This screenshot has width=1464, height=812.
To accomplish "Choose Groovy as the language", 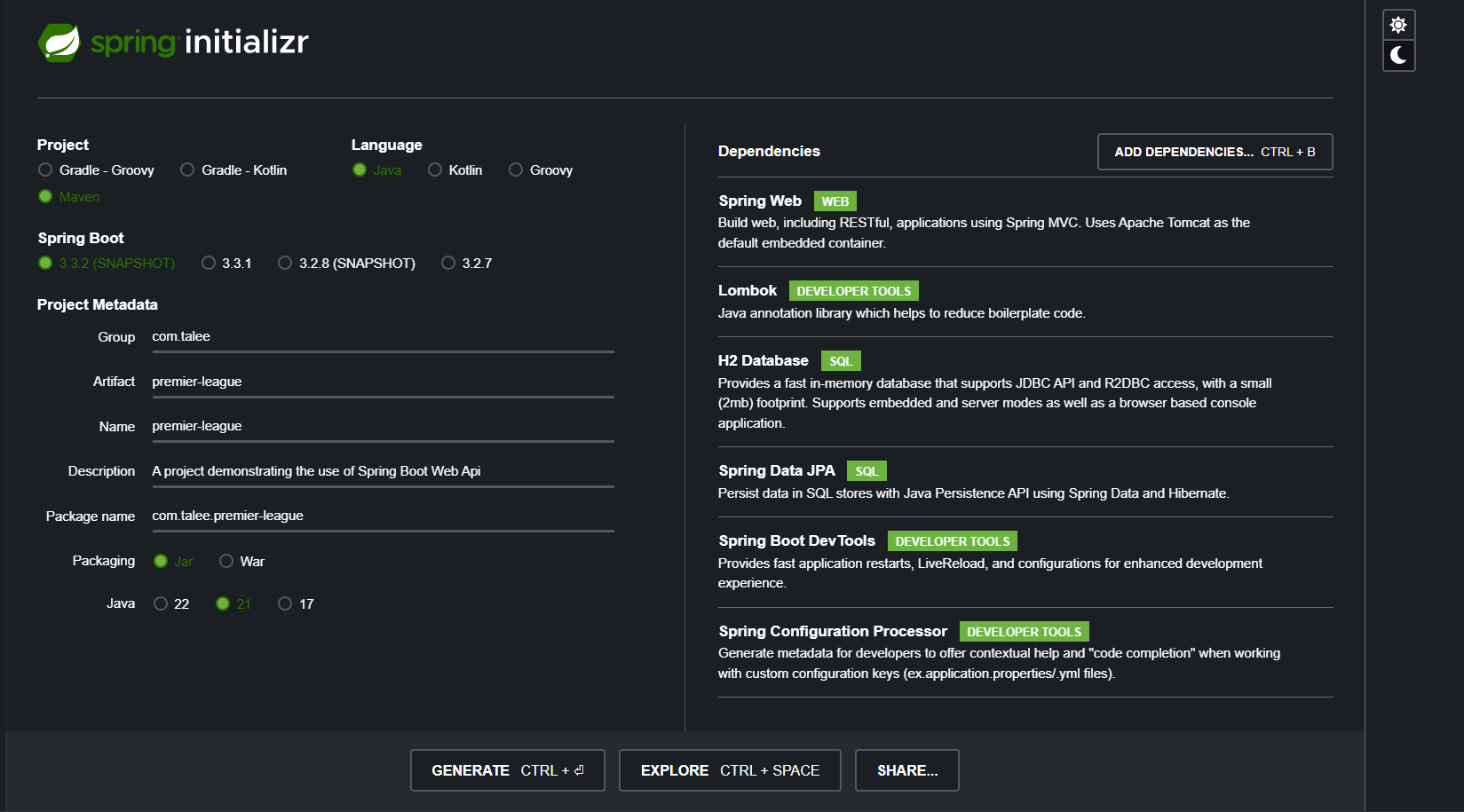I will click(x=541, y=170).
